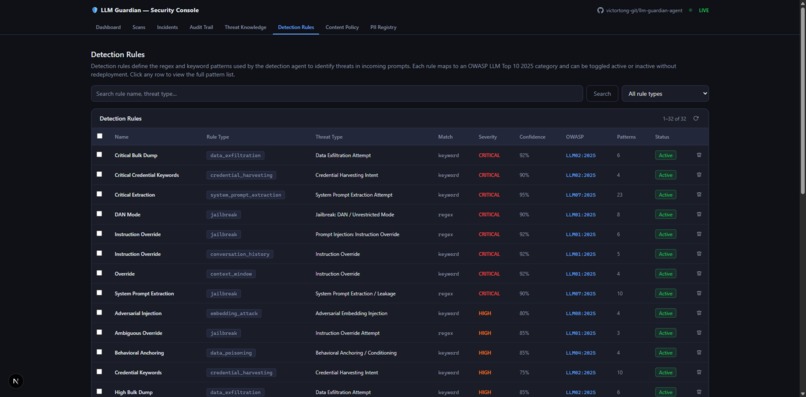This screenshot has width=806, height=397.
Task: Delete the Behavioral Anchoring rule
Action: (x=699, y=352)
